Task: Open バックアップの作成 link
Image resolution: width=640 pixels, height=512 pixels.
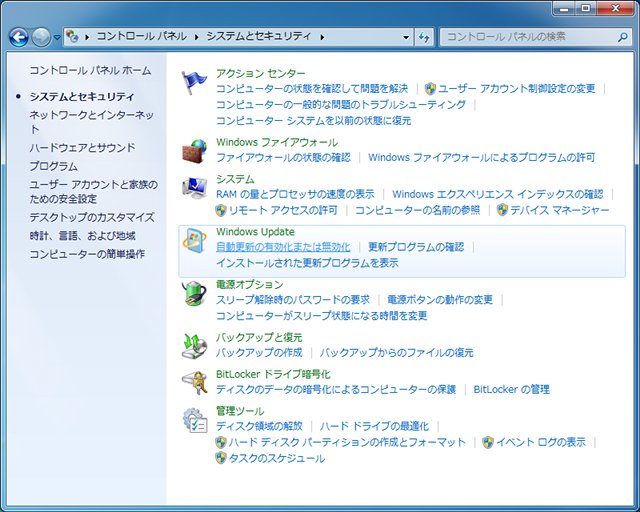Action: (x=259, y=352)
